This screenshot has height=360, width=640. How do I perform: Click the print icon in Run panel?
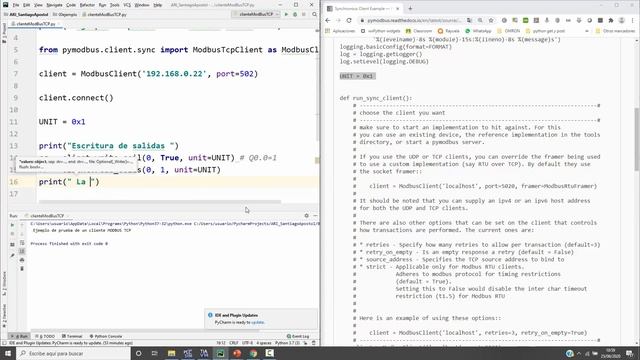[x=22, y=260]
